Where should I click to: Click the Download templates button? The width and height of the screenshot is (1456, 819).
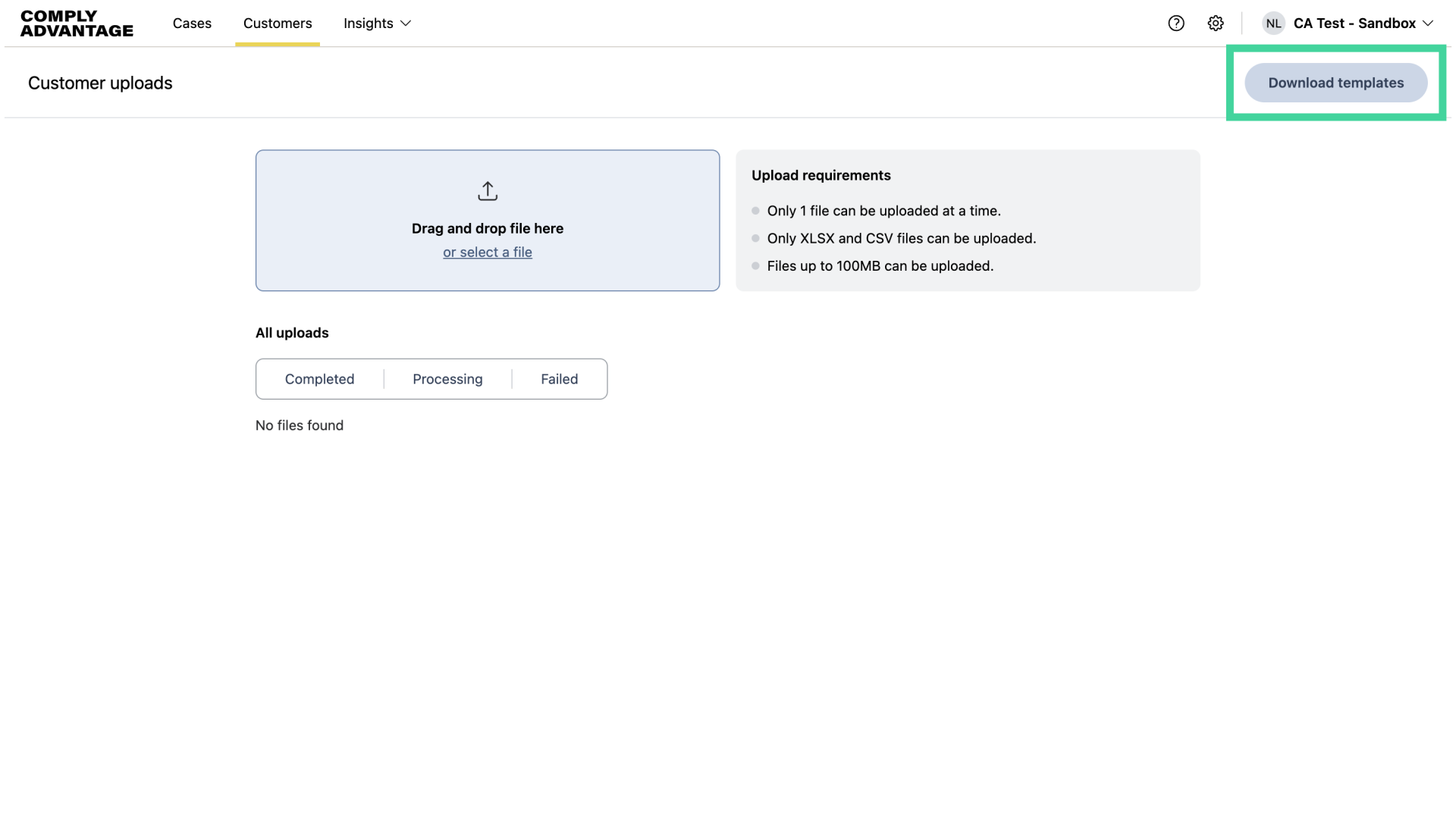[1335, 83]
